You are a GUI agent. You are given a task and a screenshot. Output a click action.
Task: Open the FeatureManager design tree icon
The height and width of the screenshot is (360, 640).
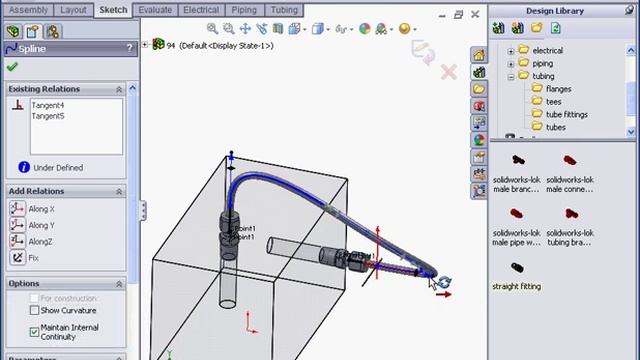[x=13, y=31]
